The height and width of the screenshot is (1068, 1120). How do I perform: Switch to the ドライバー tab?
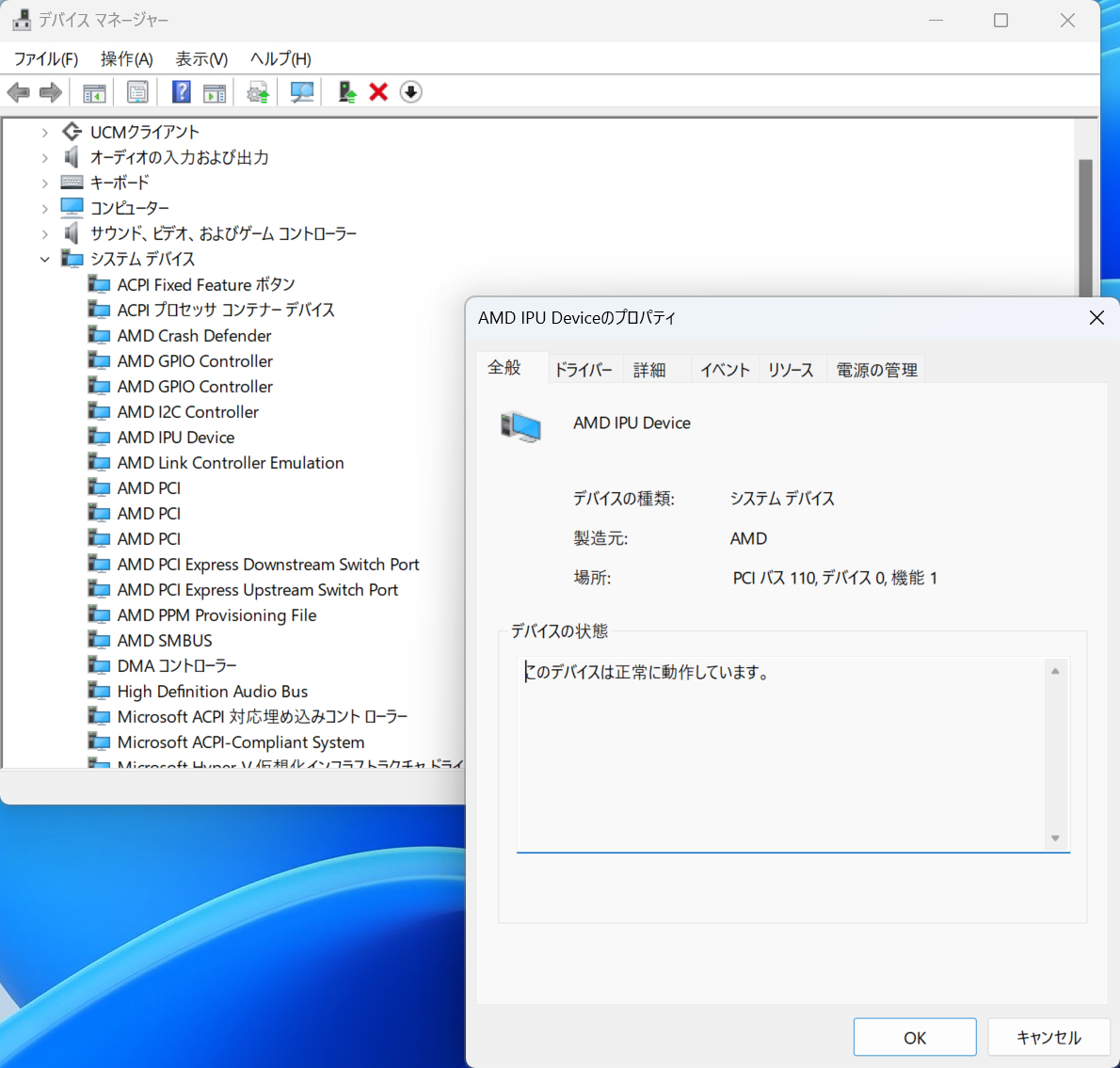click(x=584, y=370)
